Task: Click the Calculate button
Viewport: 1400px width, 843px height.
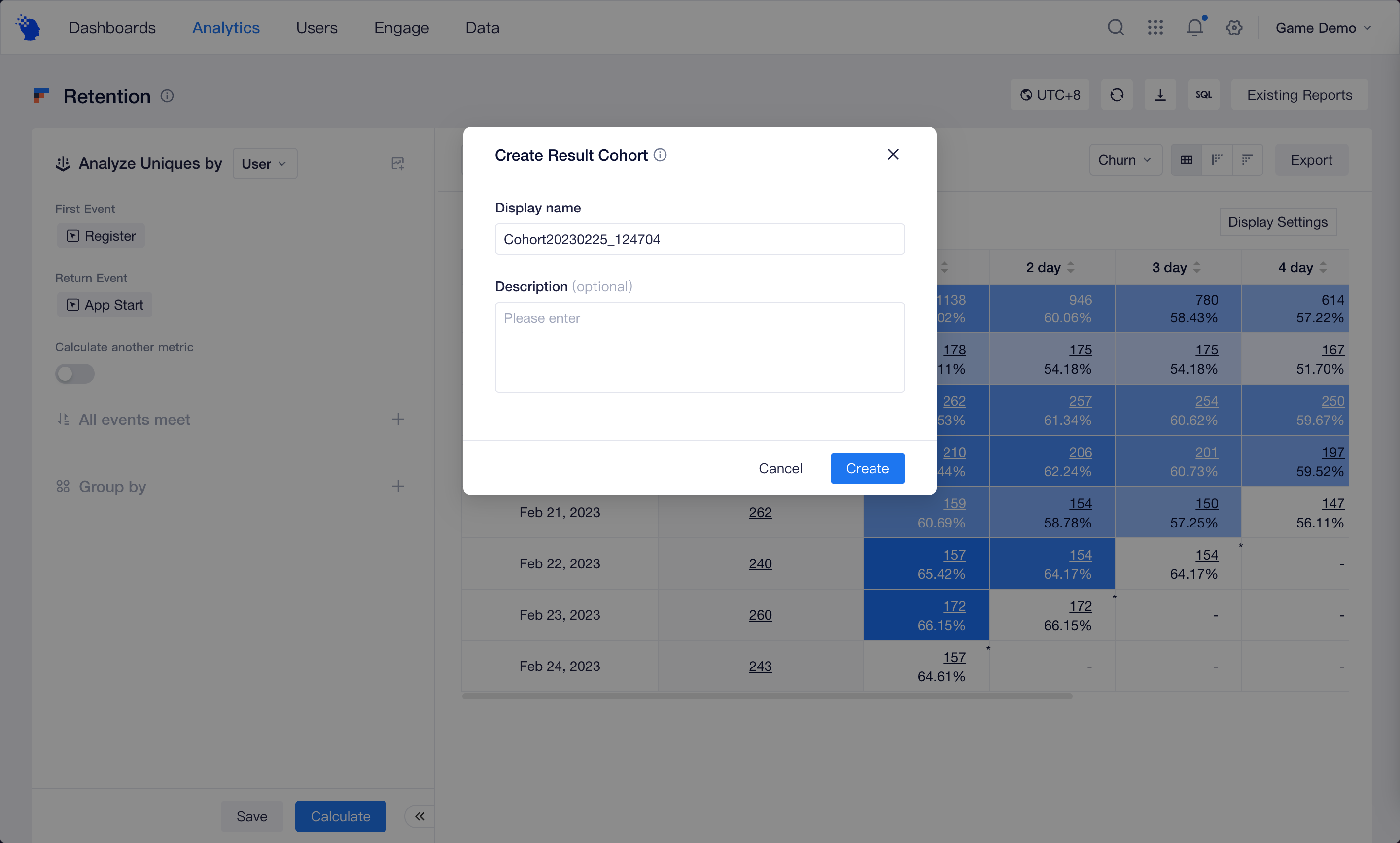Action: [340, 816]
